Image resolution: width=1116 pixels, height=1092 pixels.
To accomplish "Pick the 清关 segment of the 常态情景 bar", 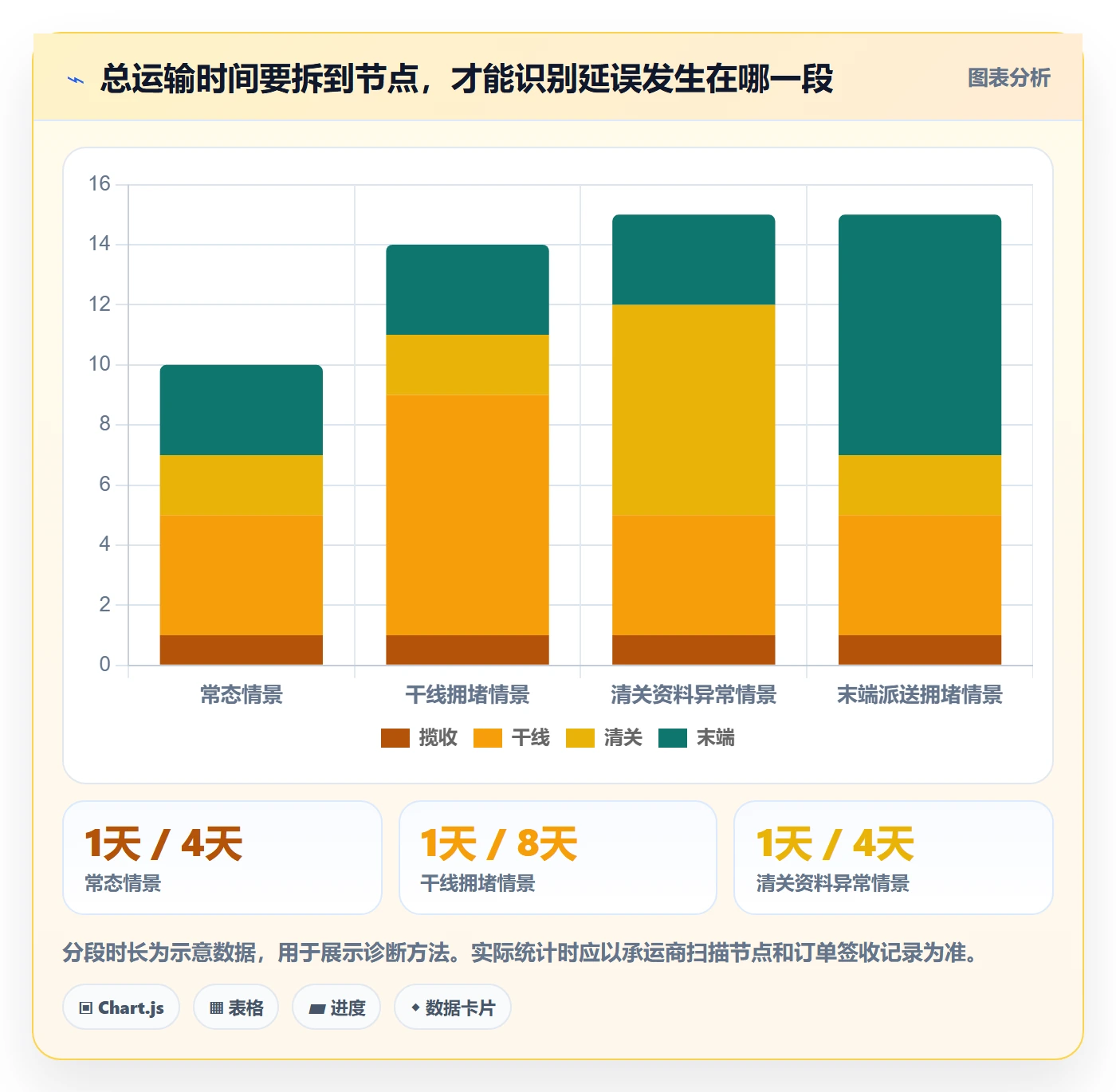I will tap(242, 485).
